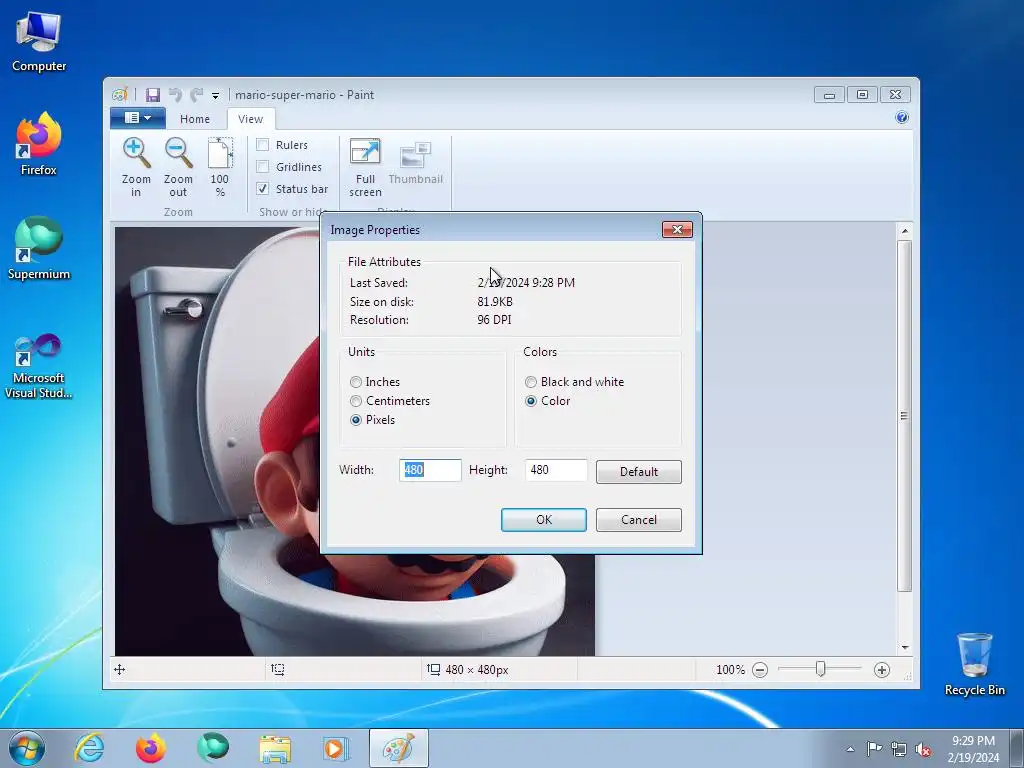Switch to the Home ribbon tab
The height and width of the screenshot is (768, 1024).
tap(195, 119)
